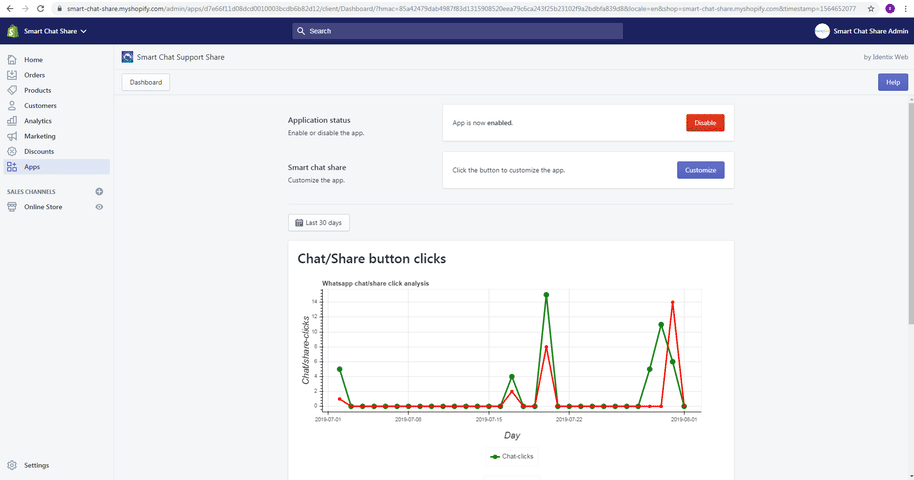Click the red Disable button
The height and width of the screenshot is (480, 914).
click(x=705, y=122)
